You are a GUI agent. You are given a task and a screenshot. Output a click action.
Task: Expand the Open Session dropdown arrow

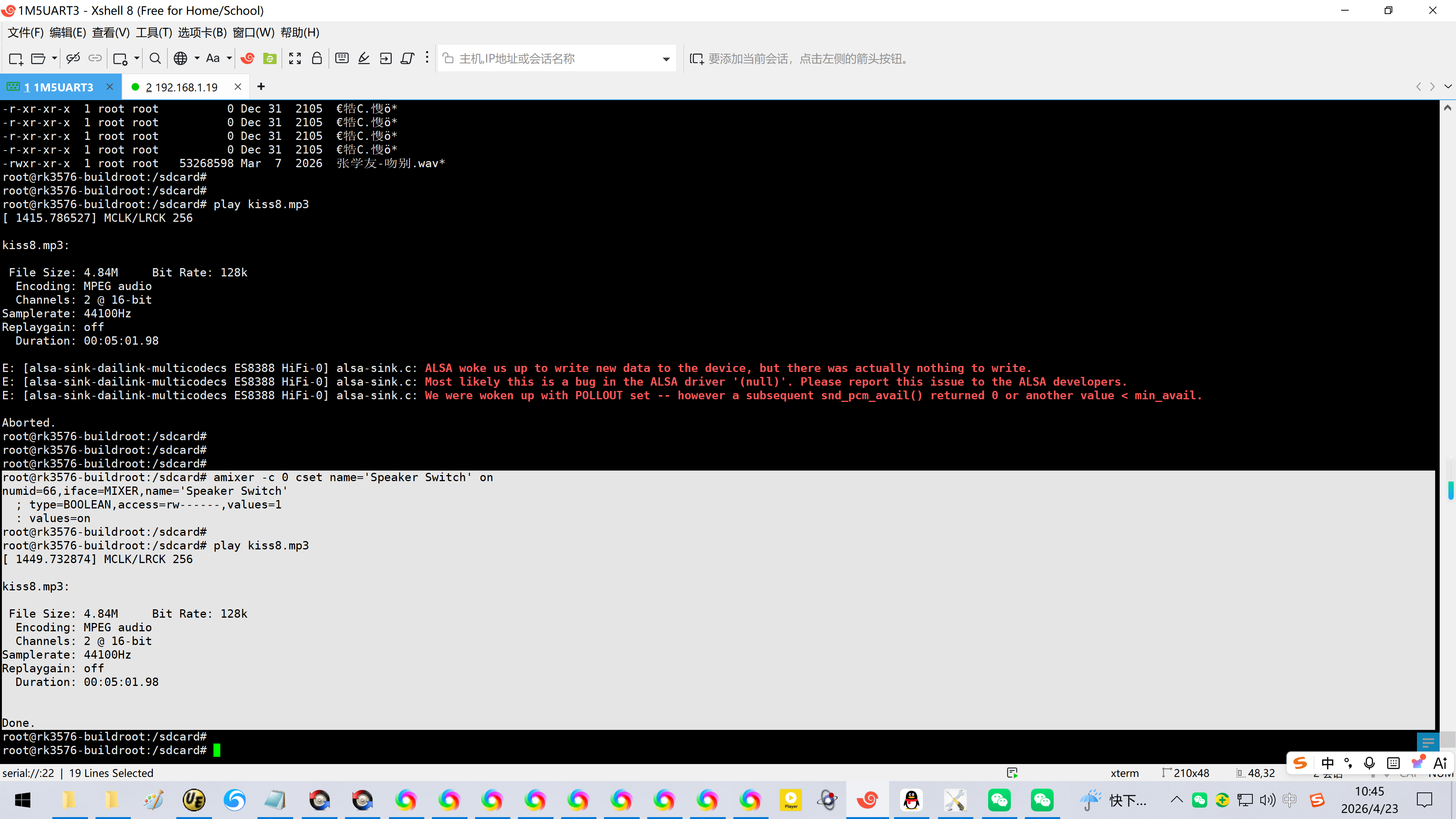(54, 58)
